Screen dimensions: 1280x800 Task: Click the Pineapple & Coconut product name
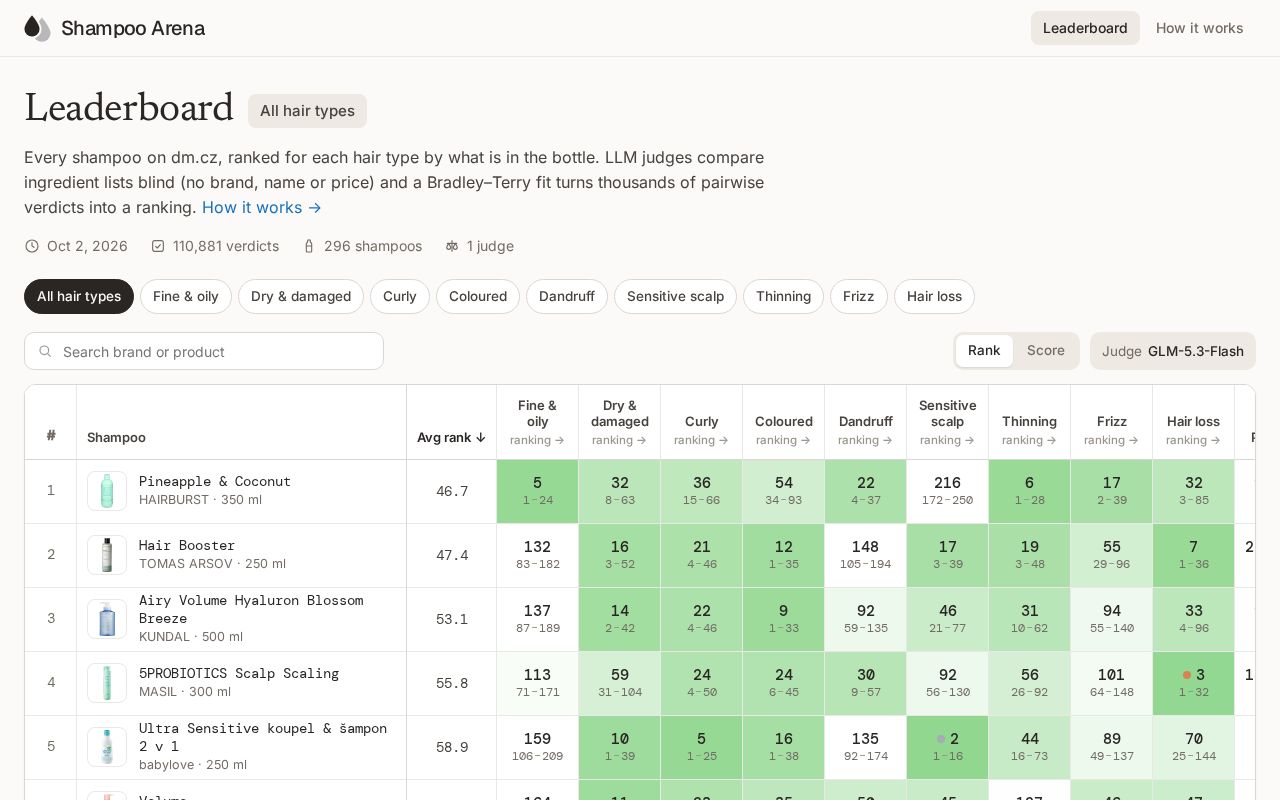(x=215, y=481)
